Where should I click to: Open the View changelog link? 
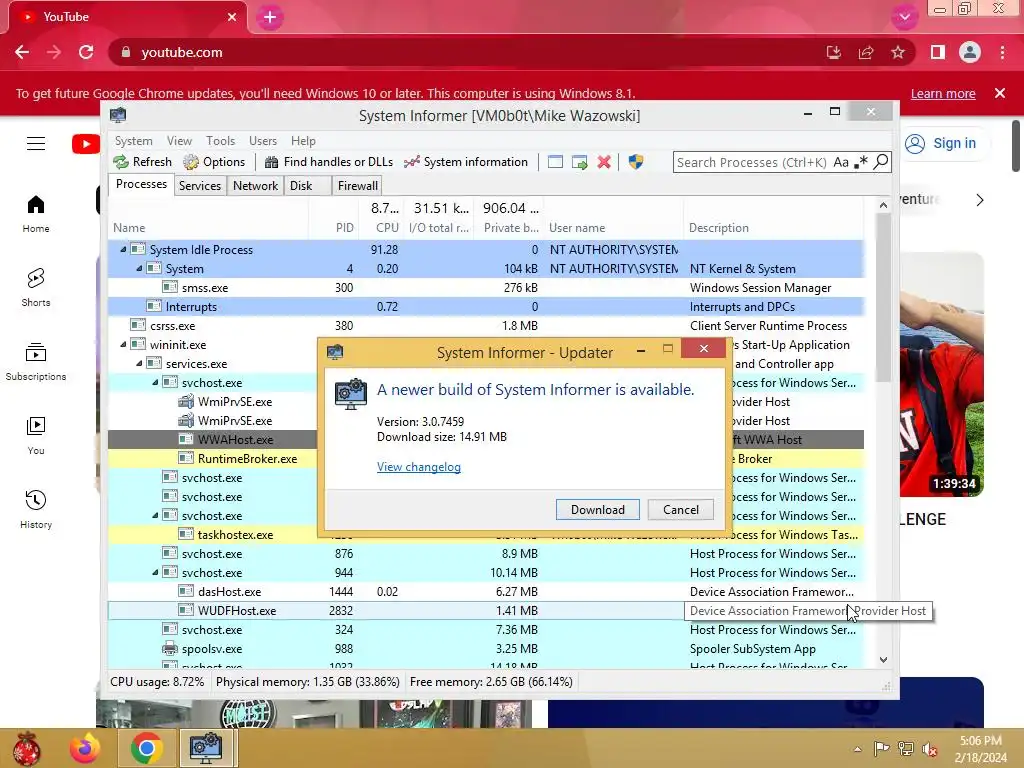(x=419, y=467)
